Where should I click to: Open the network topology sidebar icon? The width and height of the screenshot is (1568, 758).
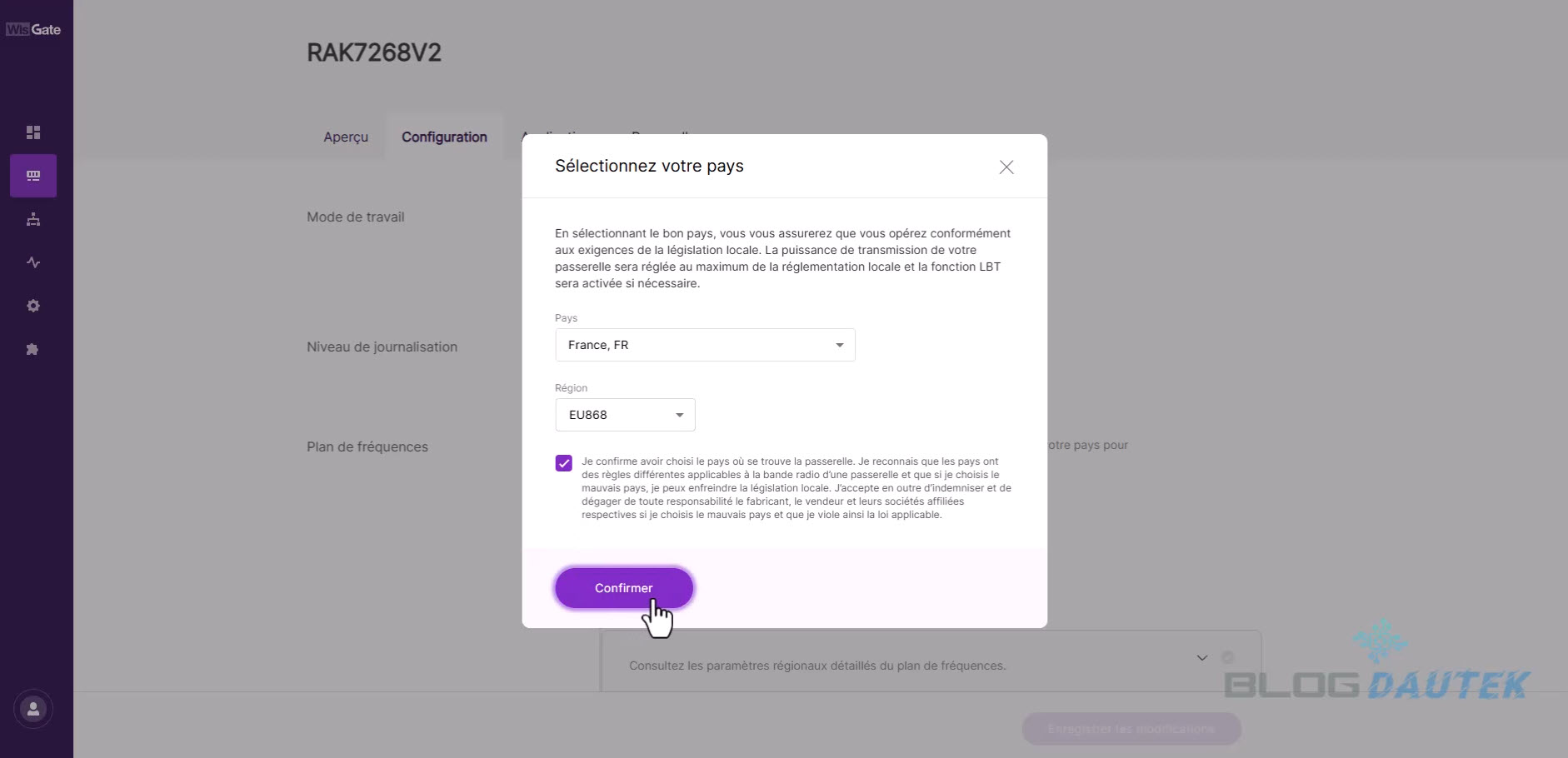(x=33, y=219)
